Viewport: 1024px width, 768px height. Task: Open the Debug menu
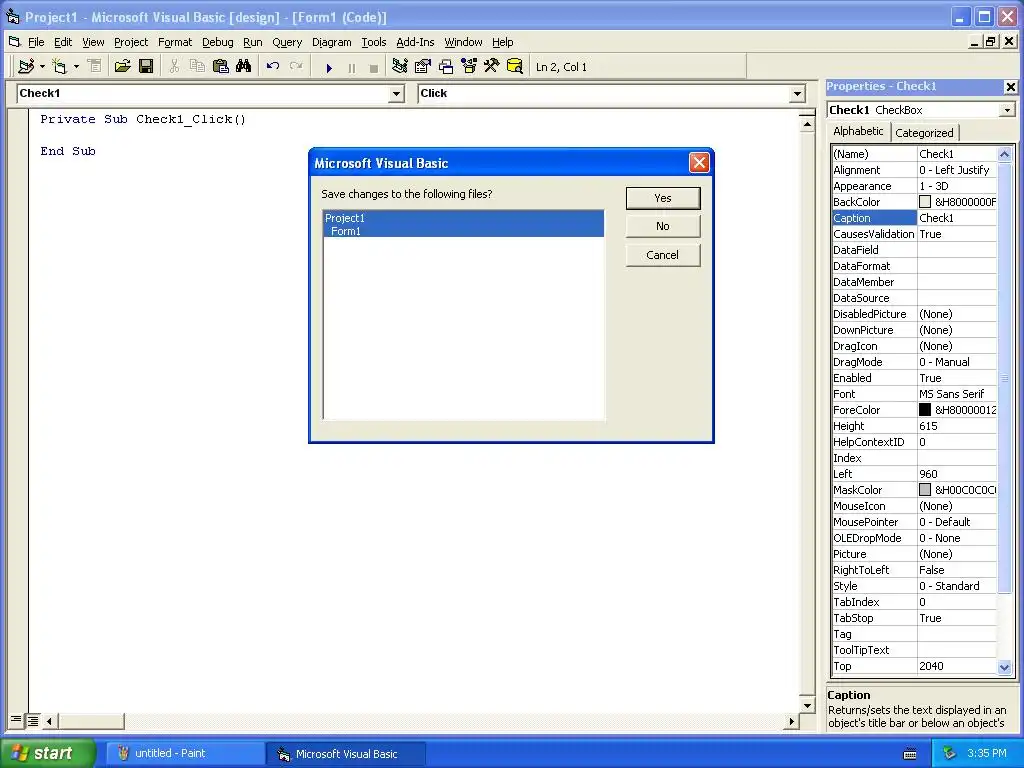pos(217,42)
